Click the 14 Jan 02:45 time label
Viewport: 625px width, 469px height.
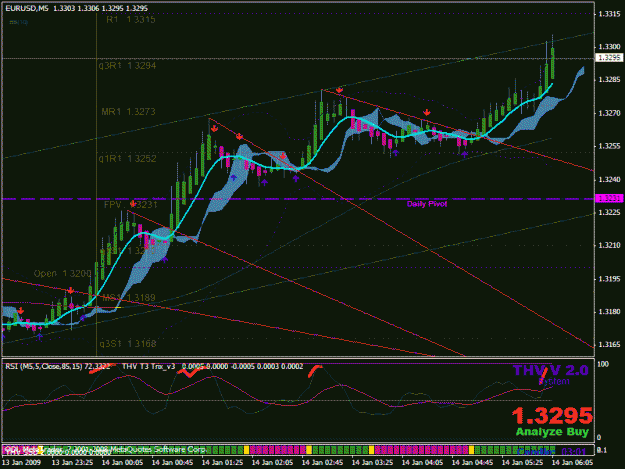322,463
